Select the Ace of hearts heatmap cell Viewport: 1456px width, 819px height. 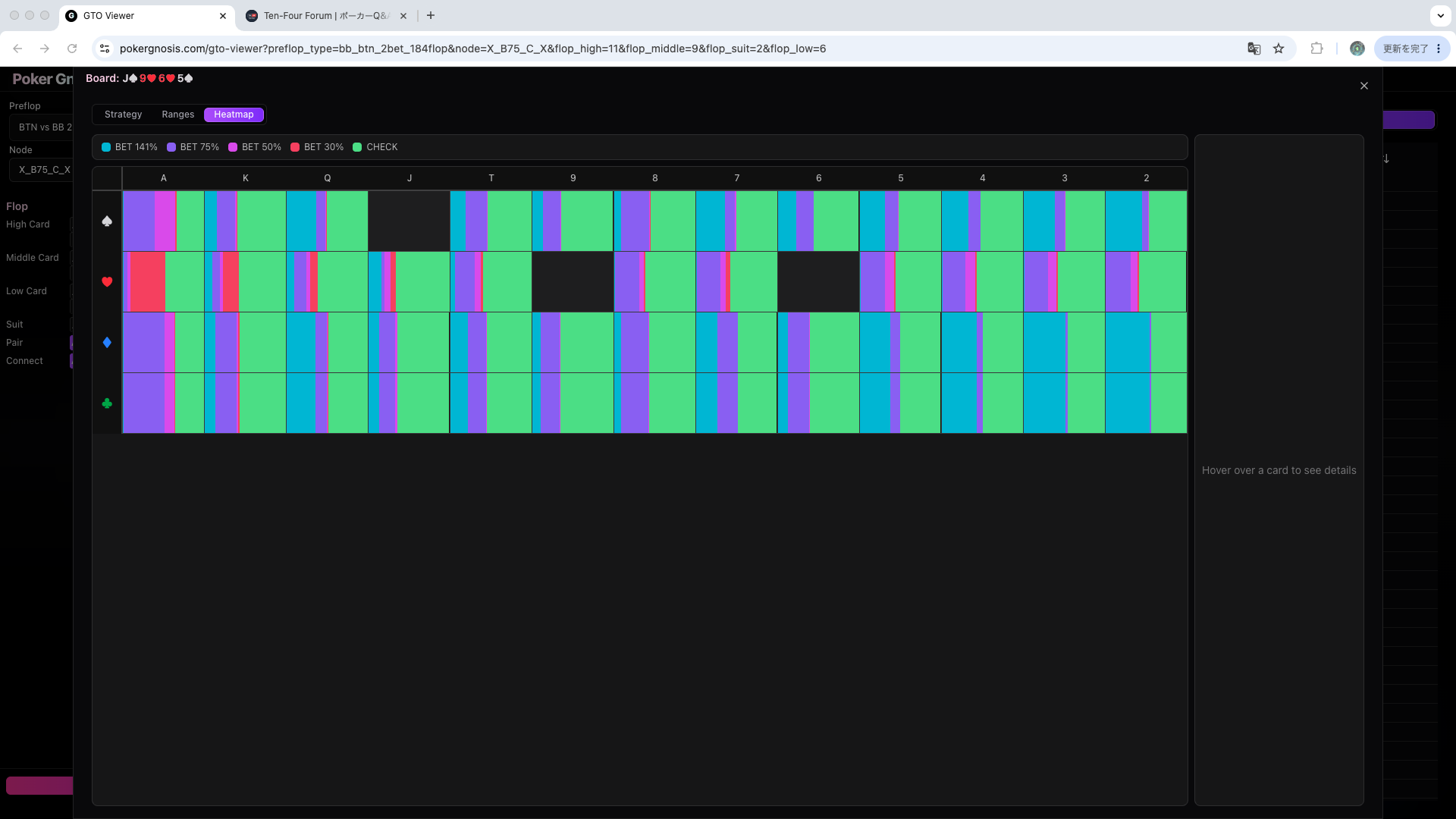point(163,281)
